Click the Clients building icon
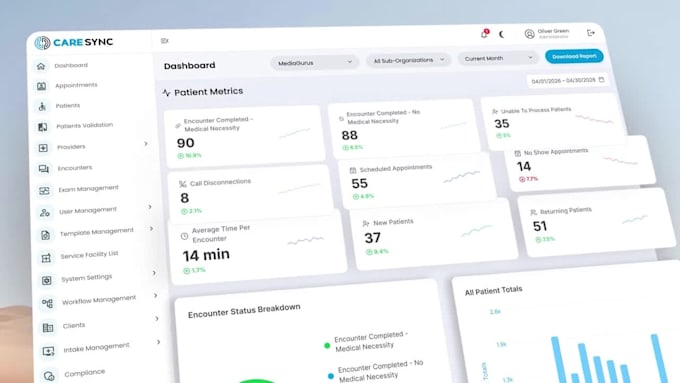 [x=48, y=327]
